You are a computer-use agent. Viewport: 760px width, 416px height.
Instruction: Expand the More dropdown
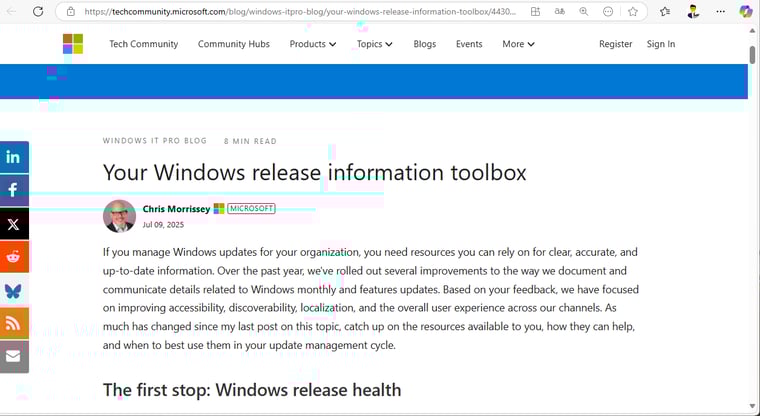[x=518, y=44]
